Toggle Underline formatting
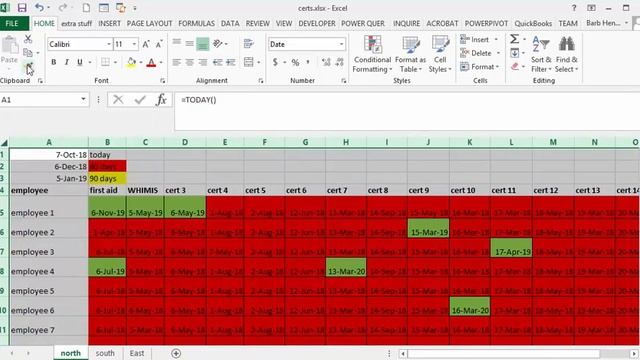 tap(80, 62)
